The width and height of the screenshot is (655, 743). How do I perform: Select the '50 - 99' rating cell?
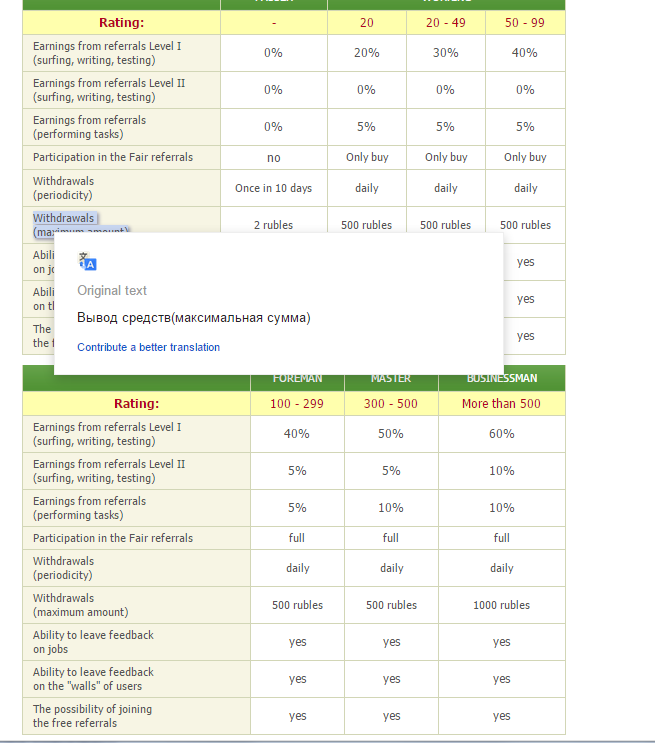pyautogui.click(x=525, y=23)
